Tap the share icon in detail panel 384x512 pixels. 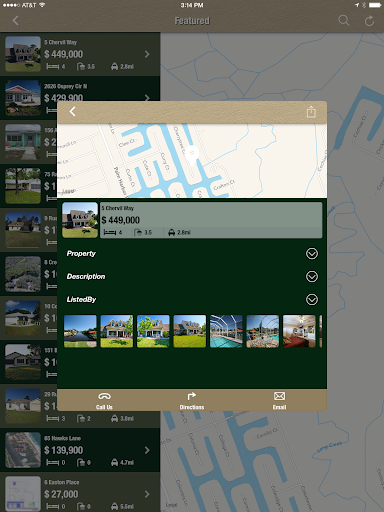click(x=311, y=112)
